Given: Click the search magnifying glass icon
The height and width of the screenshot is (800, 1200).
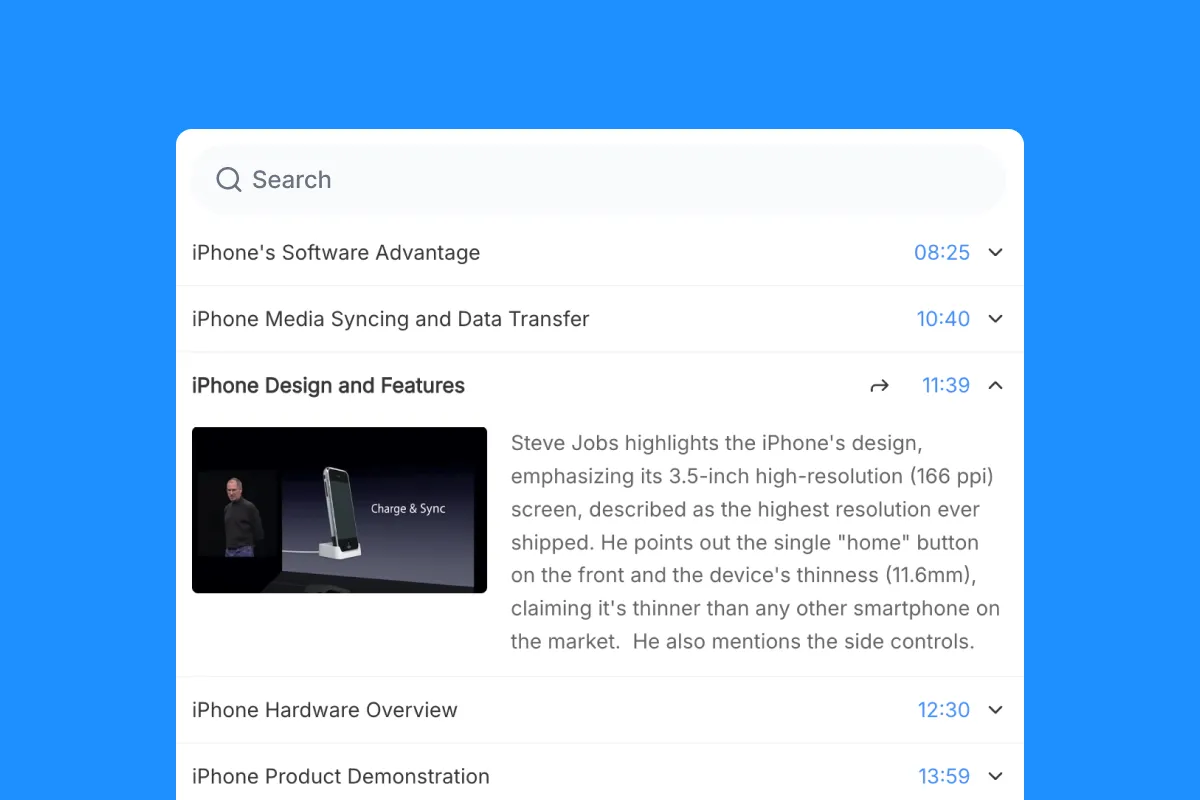Looking at the screenshot, I should click(x=228, y=179).
